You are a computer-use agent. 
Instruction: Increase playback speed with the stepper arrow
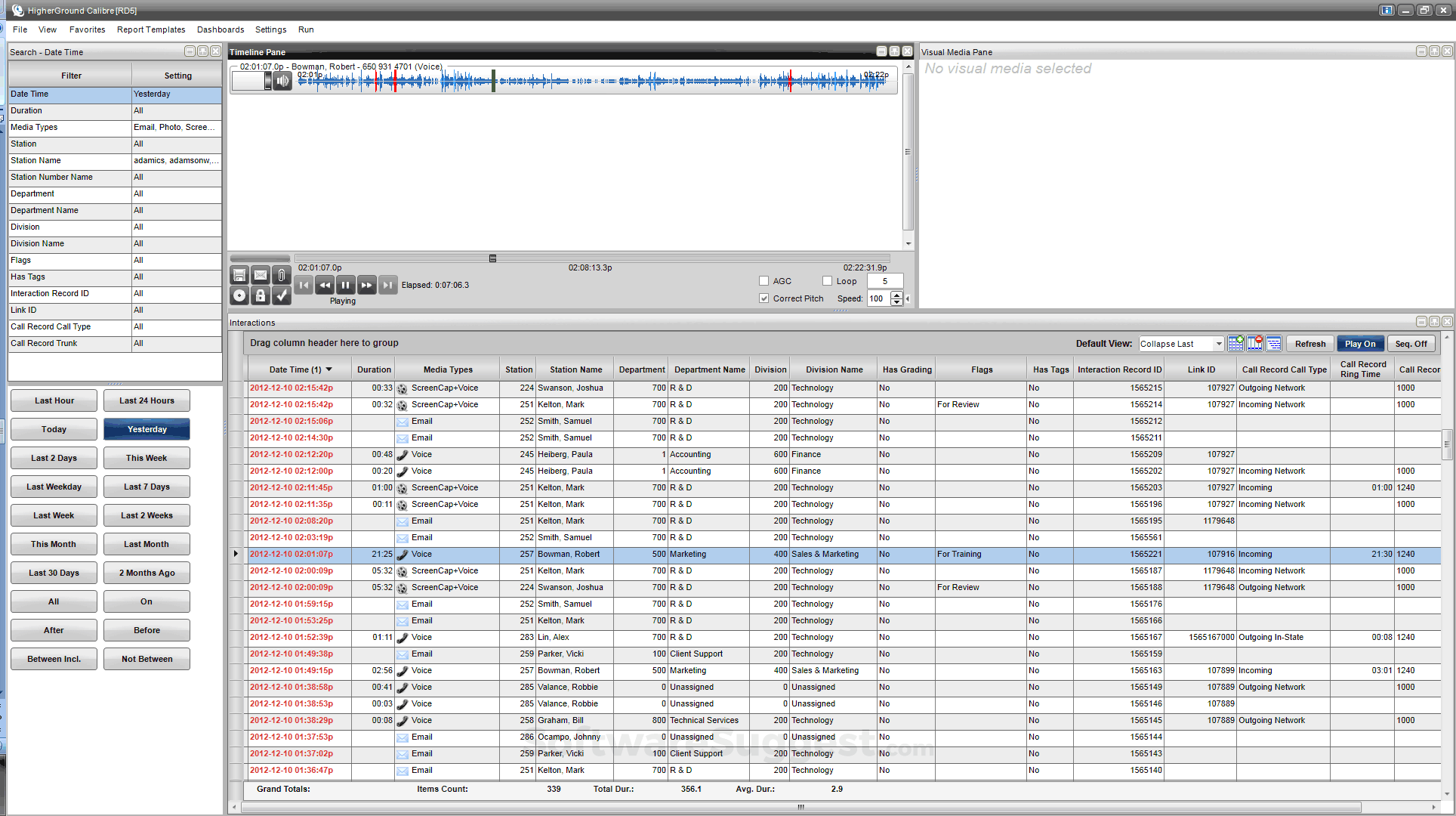(896, 295)
